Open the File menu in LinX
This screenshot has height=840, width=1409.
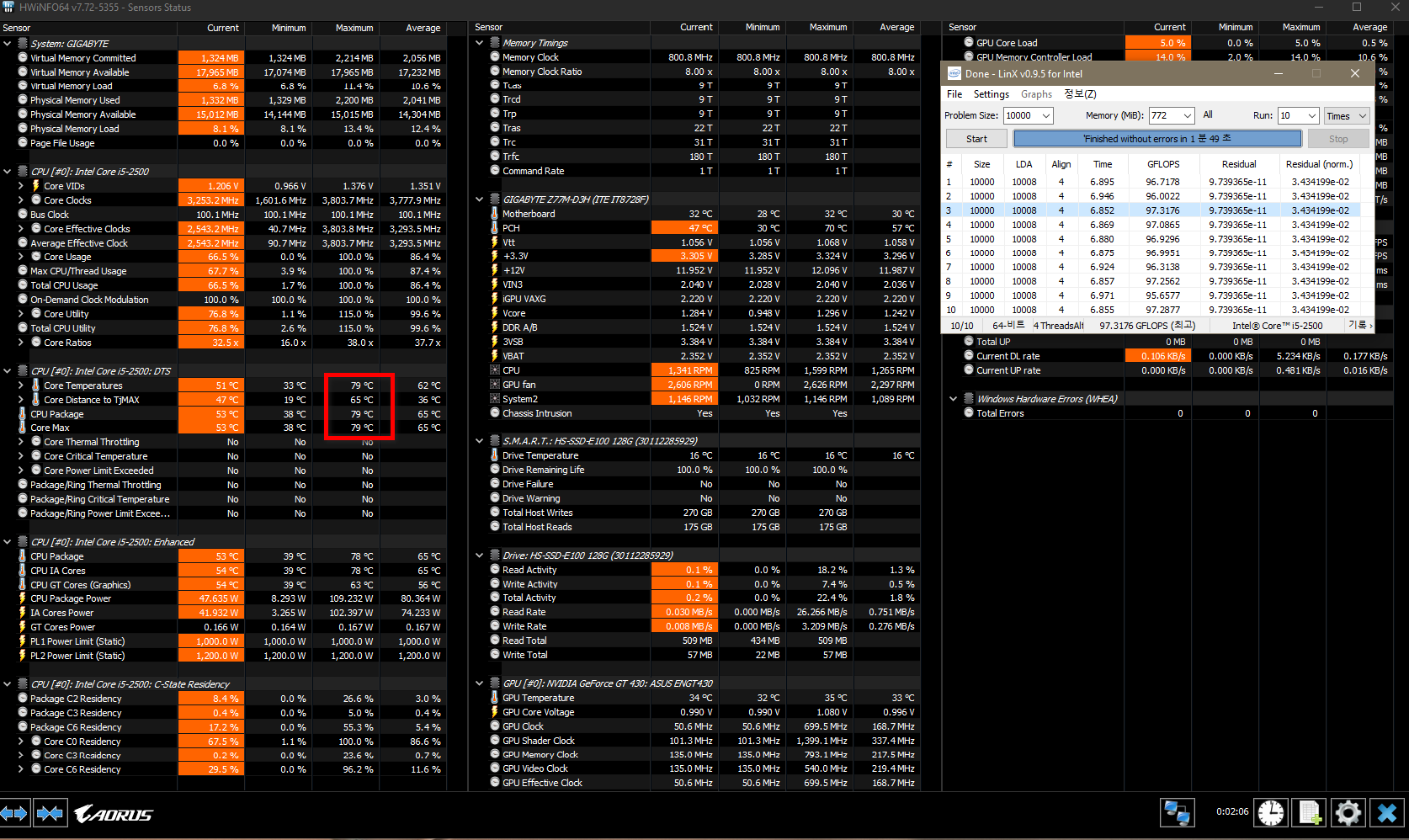(954, 94)
